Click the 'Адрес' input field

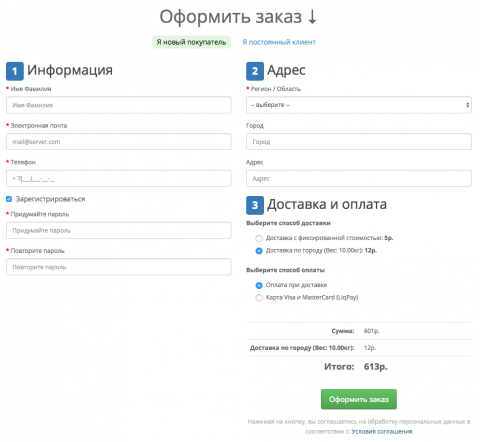pos(359,178)
